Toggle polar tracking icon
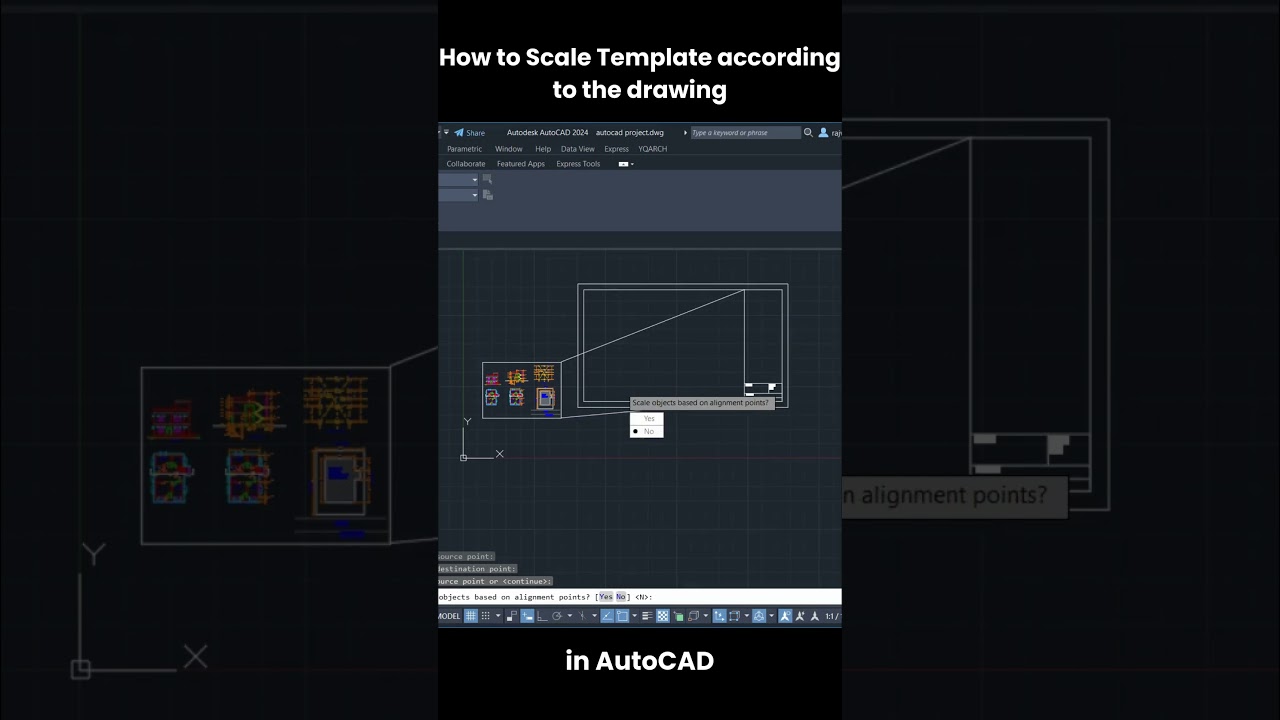The width and height of the screenshot is (1280, 720). pos(557,616)
